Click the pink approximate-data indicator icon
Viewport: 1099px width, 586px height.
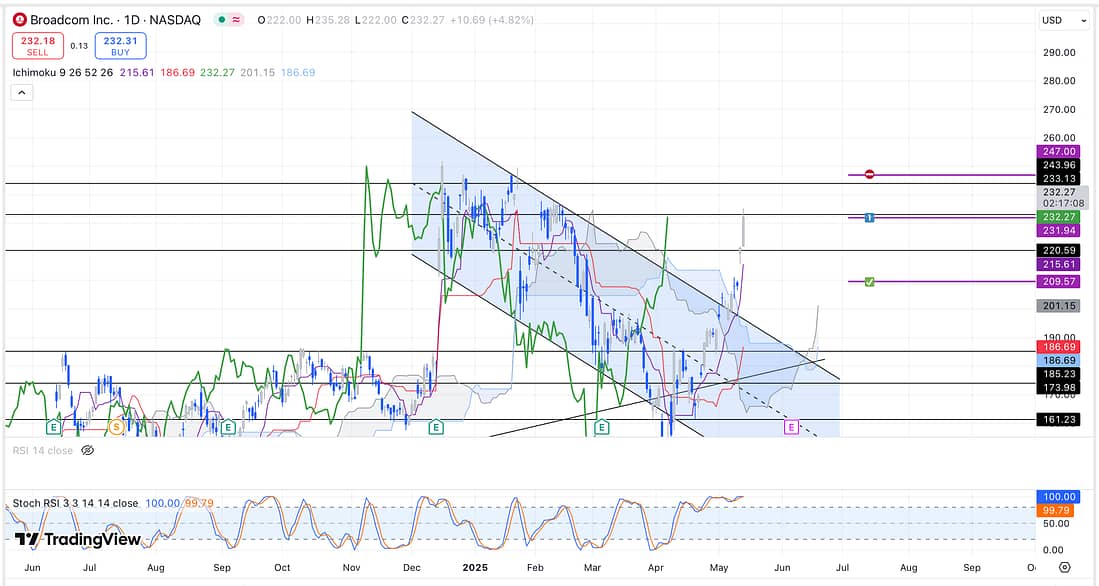[236, 20]
